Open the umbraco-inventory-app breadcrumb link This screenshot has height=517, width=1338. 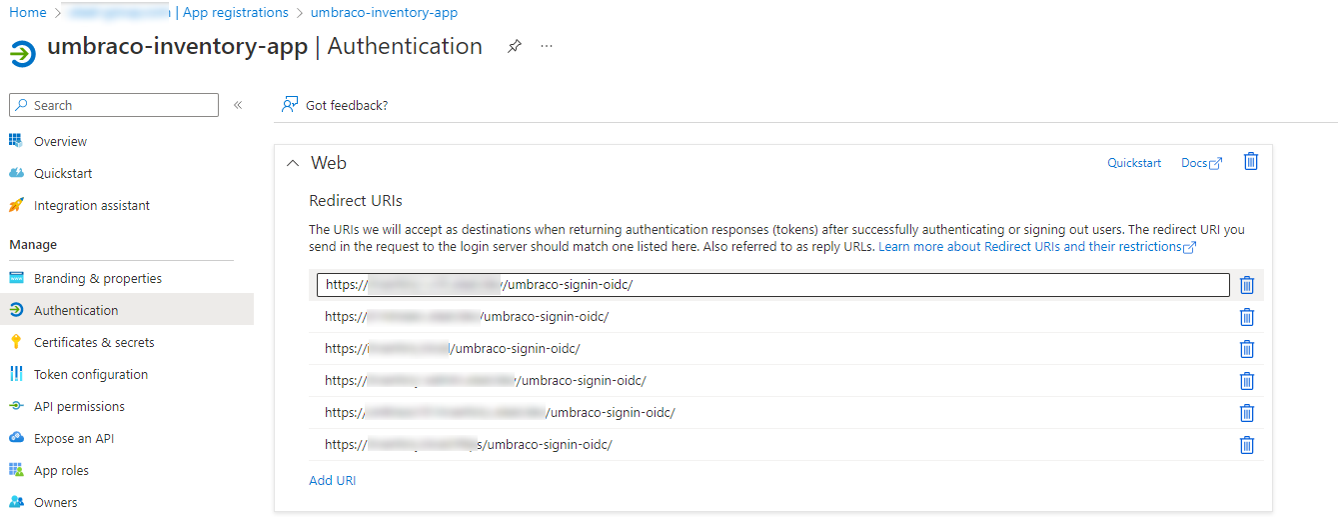pyautogui.click(x=384, y=13)
